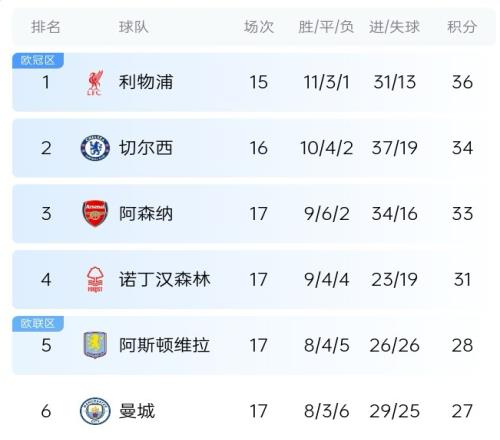Select team name 阿斯顿维拉
Viewport: 500px width, 440px height.
[165, 345]
